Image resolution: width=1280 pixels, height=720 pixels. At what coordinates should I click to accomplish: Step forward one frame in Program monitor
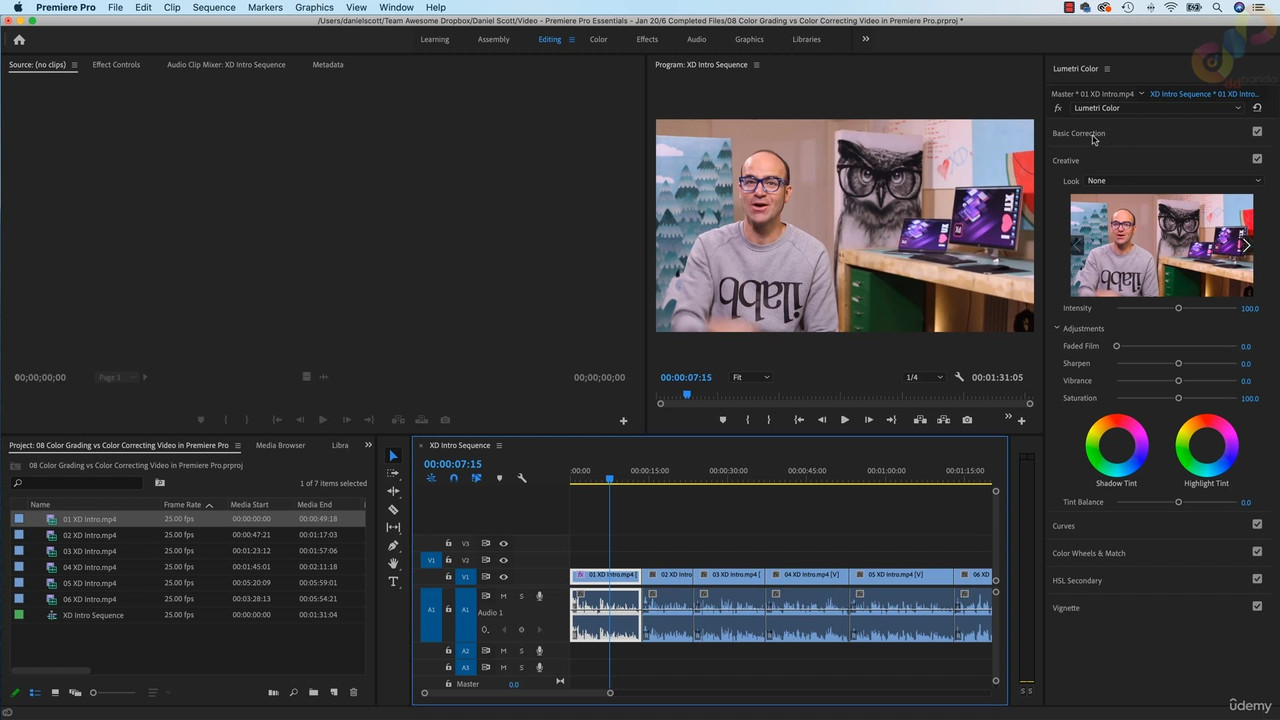(x=868, y=420)
